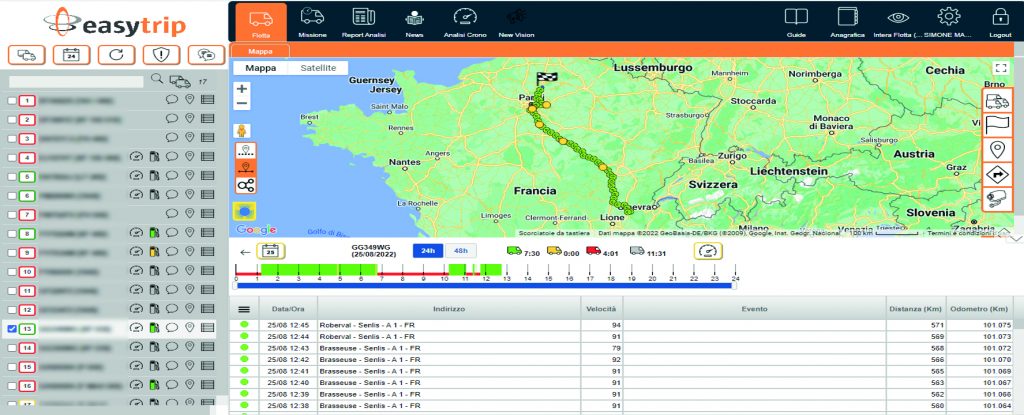The width and height of the screenshot is (1024, 415).
Task: Open the date picker calendar beside back arrow
Action: click(x=269, y=251)
